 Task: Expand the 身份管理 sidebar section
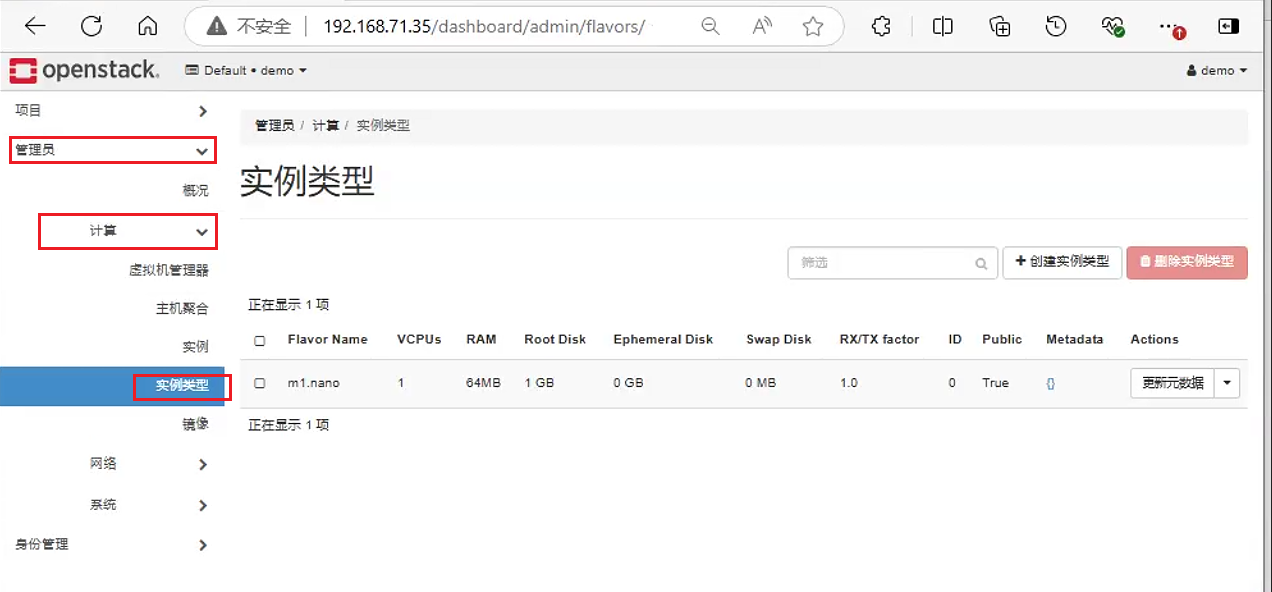click(112, 545)
